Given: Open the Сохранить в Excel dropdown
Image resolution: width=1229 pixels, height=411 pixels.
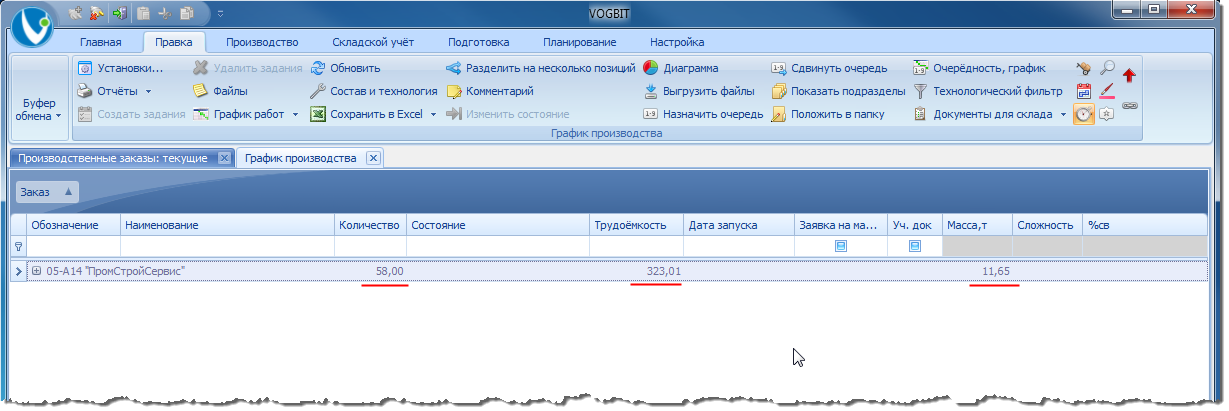Looking at the screenshot, I should pyautogui.click(x=374, y=114).
